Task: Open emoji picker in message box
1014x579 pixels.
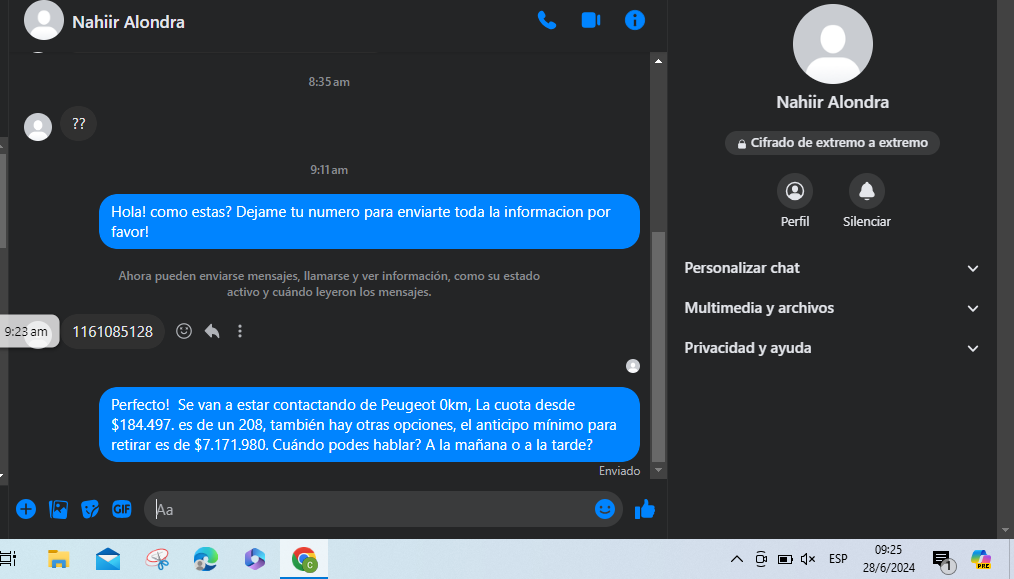Action: [604, 509]
